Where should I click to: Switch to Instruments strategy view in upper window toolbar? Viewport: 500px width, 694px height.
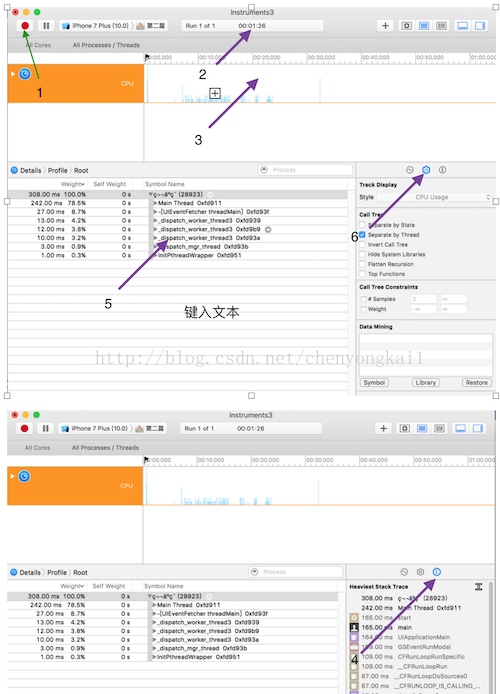(x=424, y=26)
